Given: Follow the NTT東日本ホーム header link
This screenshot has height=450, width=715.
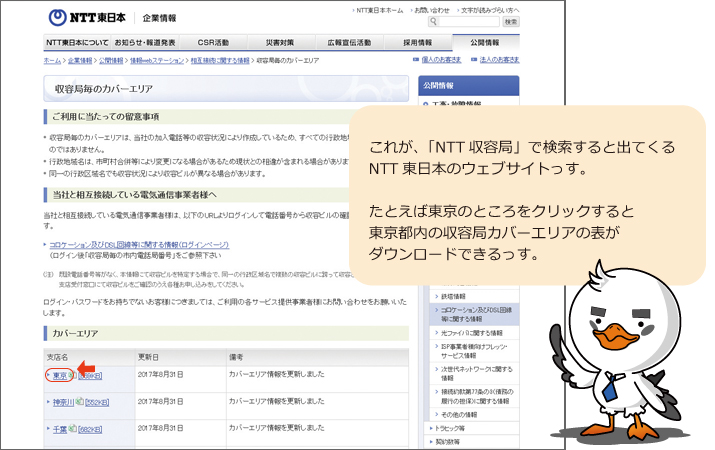Looking at the screenshot, I should pos(379,10).
